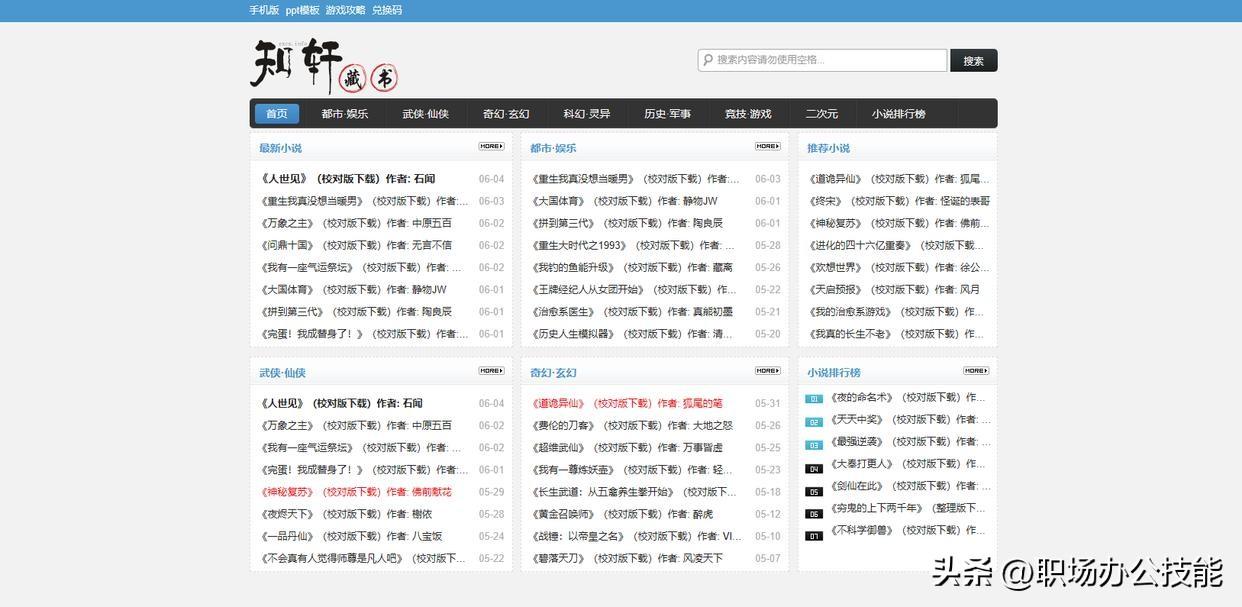This screenshot has height=607, width=1242.
Task: Open the 科幻·灵异 category tab
Action: coord(586,112)
